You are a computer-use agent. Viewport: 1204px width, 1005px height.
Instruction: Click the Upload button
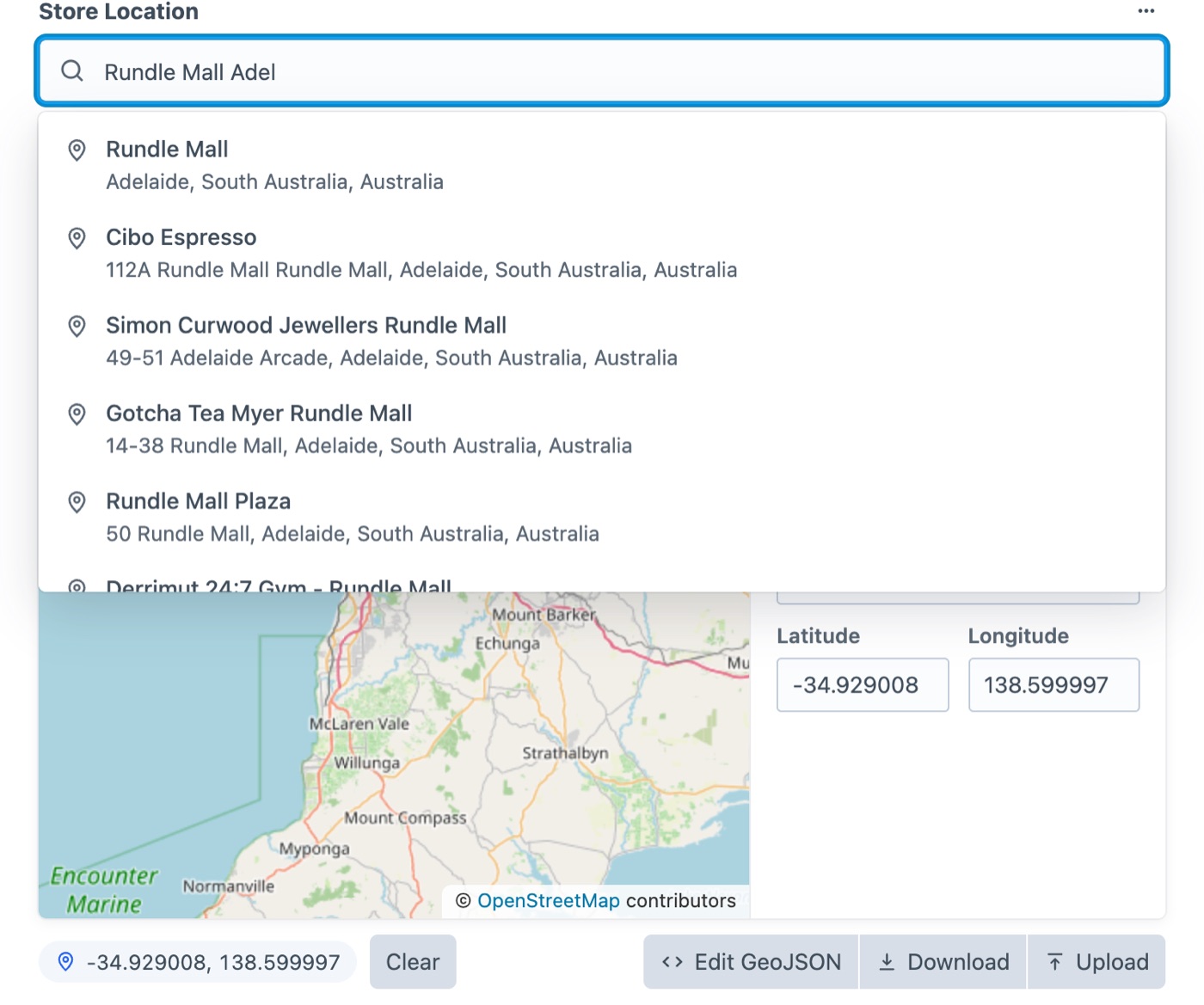tap(1096, 962)
